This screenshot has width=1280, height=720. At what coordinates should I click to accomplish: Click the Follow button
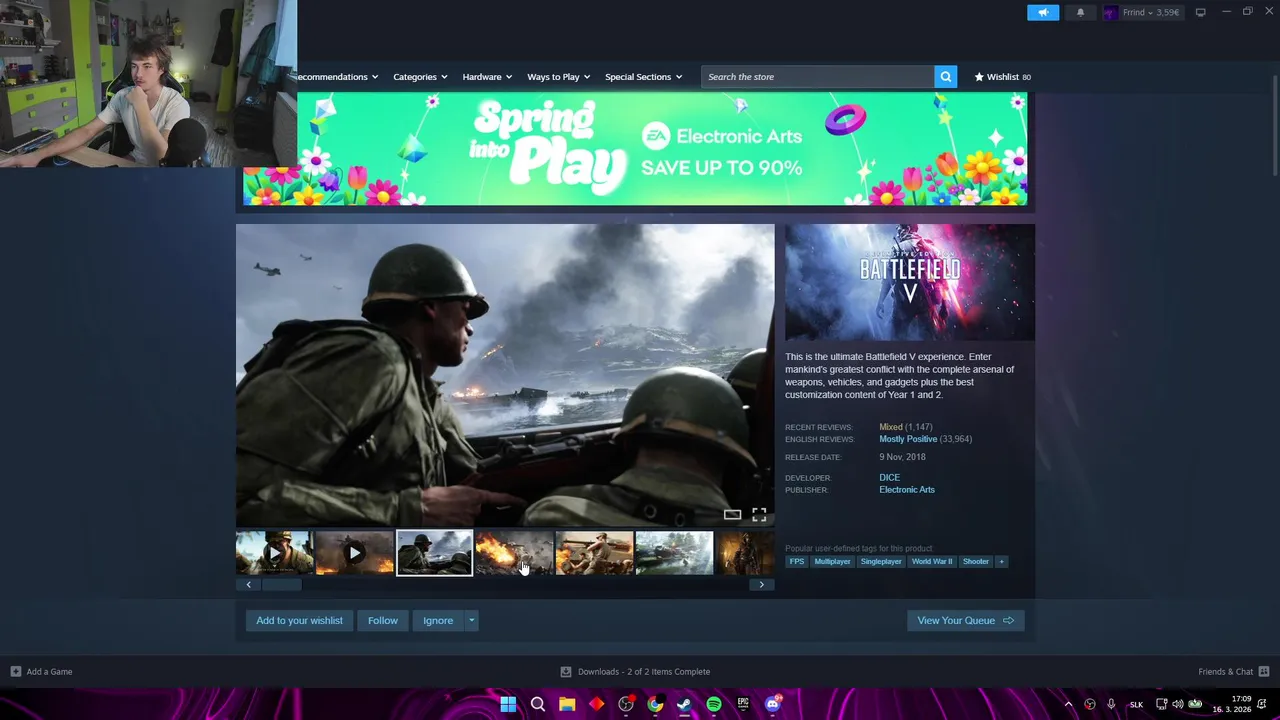(383, 621)
